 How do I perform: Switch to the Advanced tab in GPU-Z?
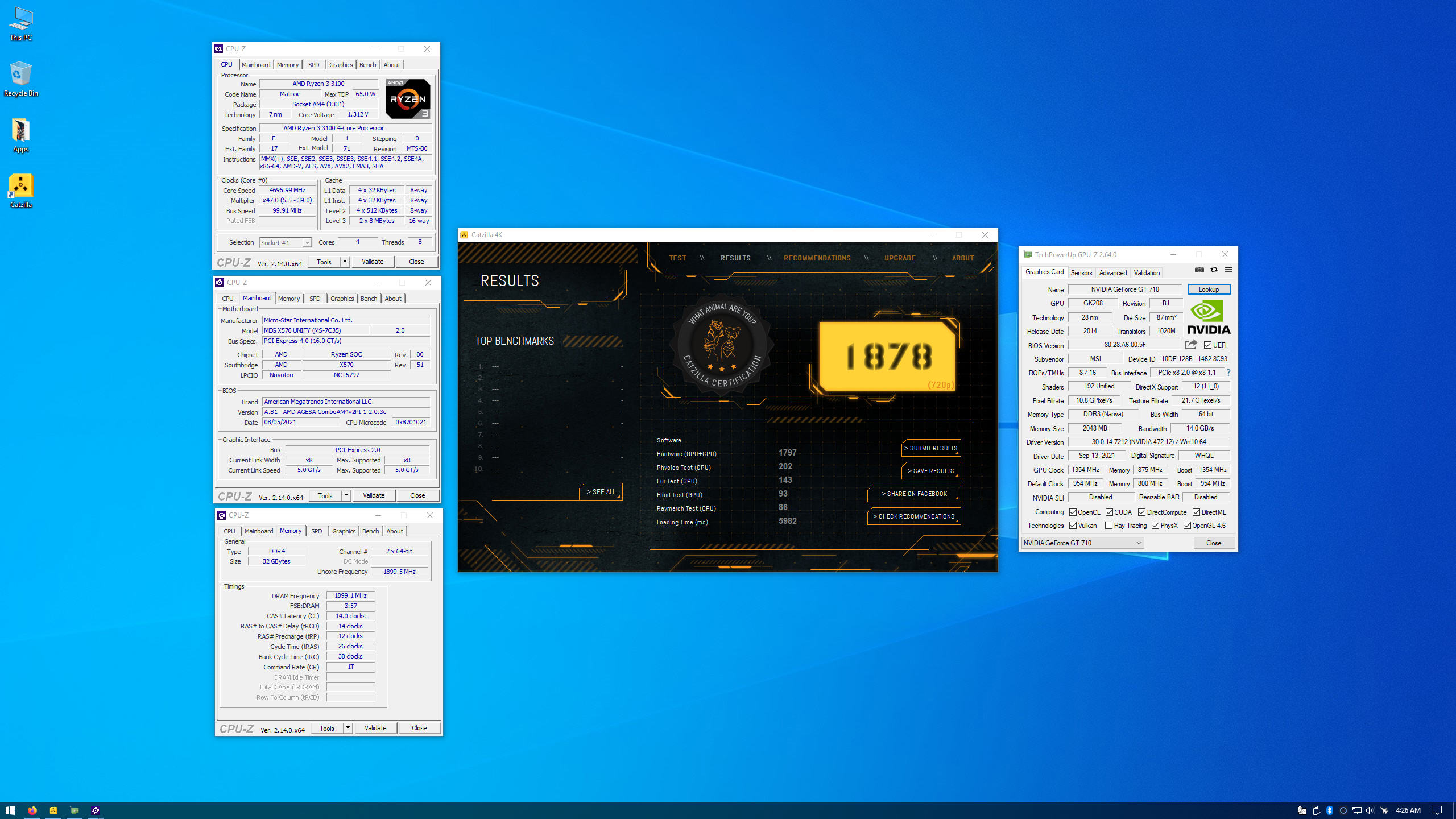(1112, 273)
